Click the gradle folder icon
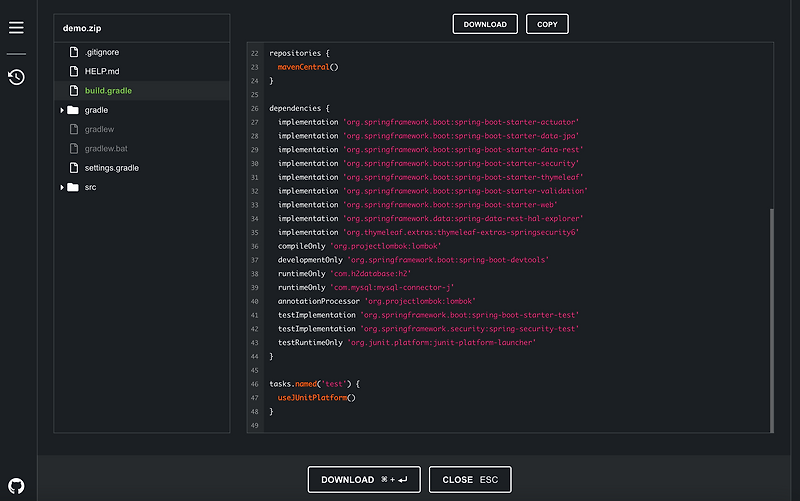Screen dimensions: 800x501 coord(73,110)
